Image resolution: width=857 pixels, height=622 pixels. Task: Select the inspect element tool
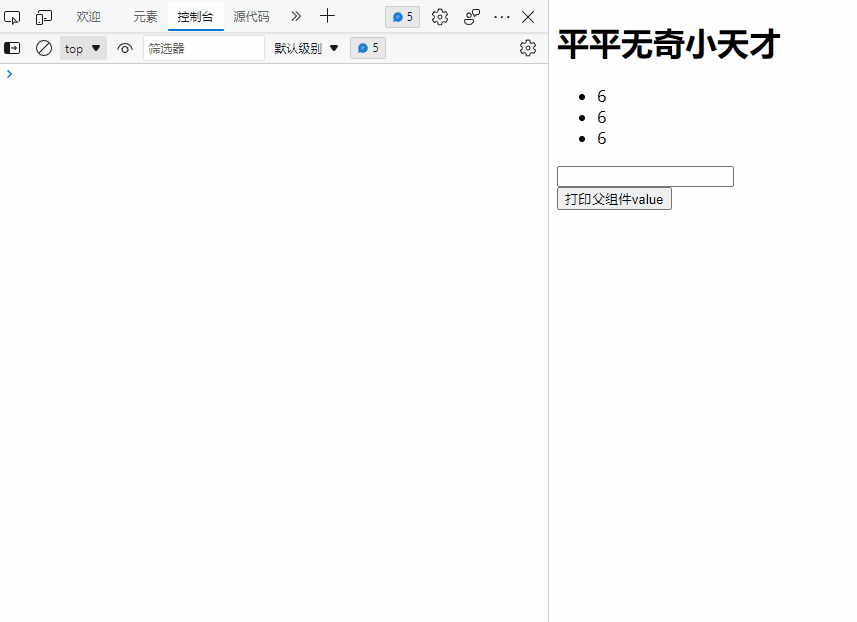12,16
